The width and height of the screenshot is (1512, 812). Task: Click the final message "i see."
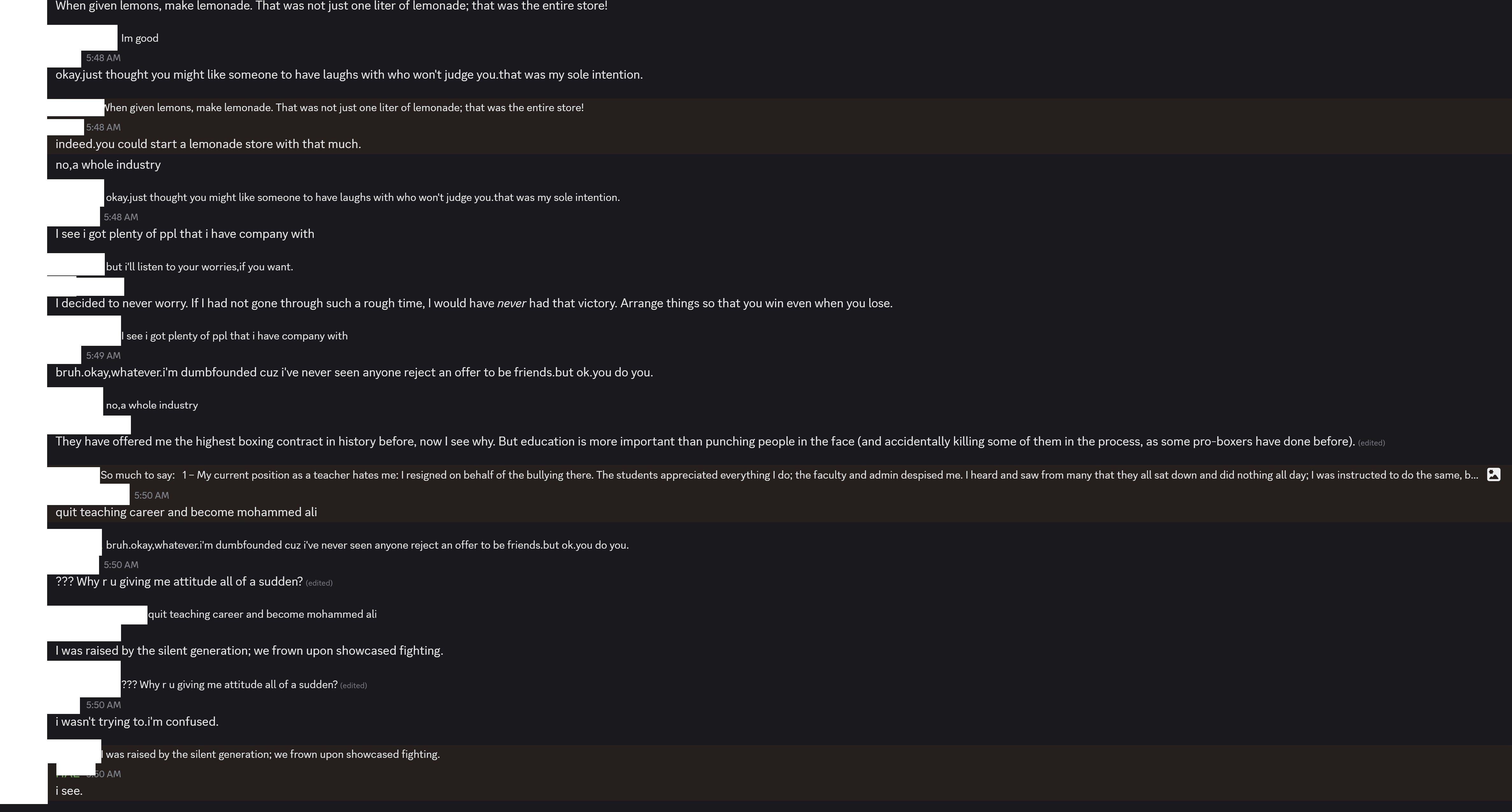tap(69, 791)
